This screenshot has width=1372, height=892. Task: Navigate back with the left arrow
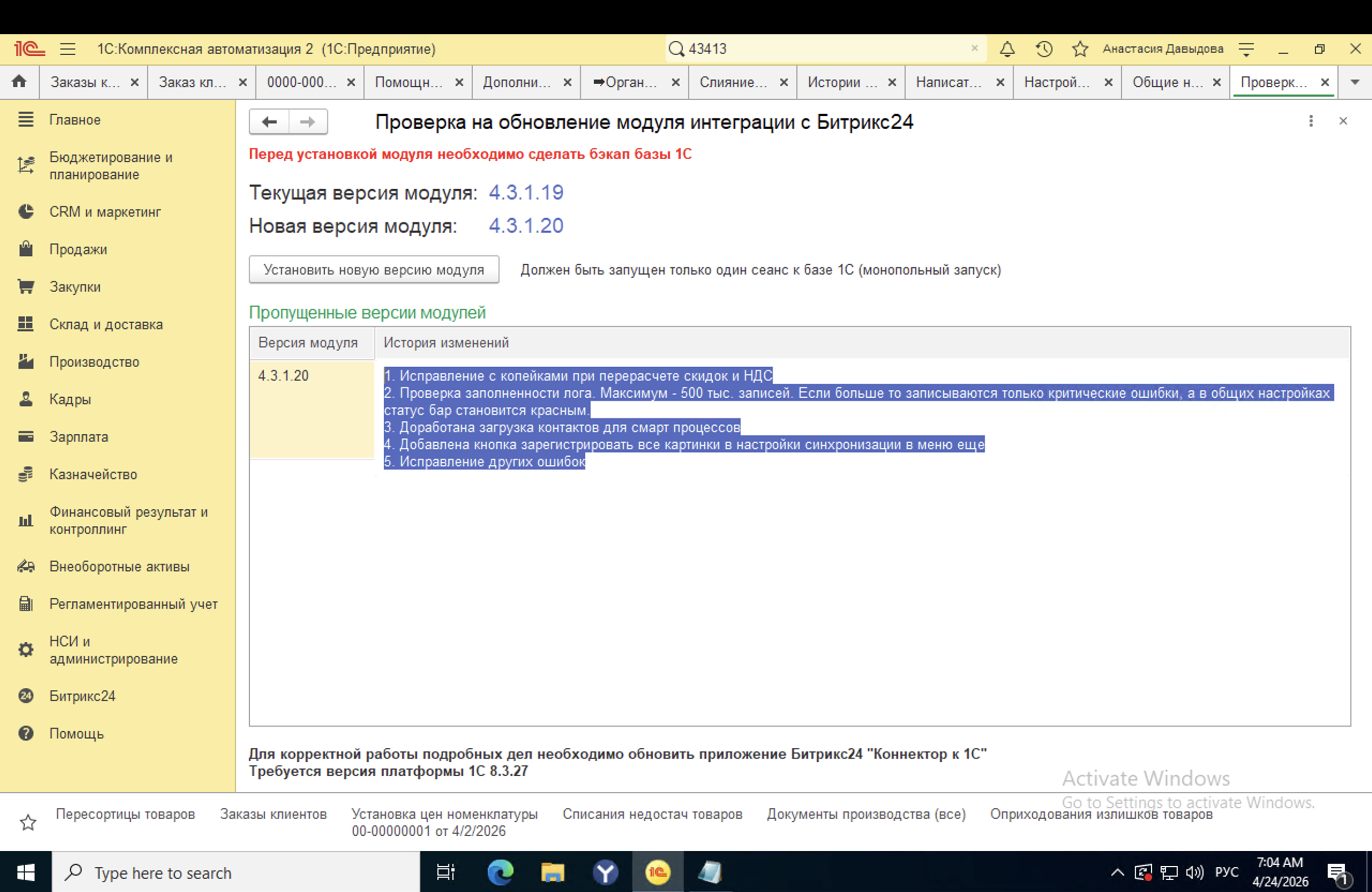269,122
